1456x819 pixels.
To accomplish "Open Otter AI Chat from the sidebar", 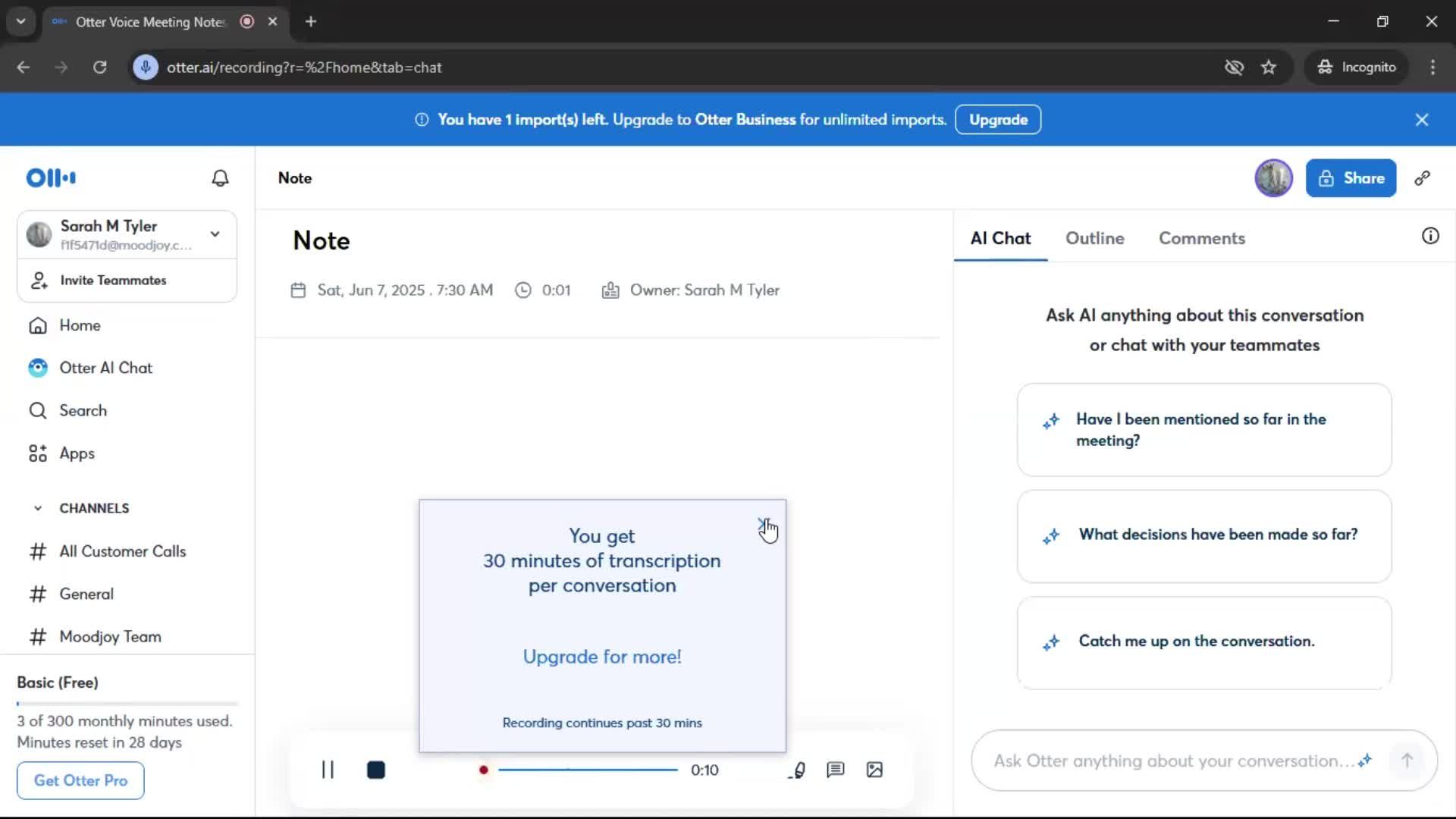I will coord(105,368).
